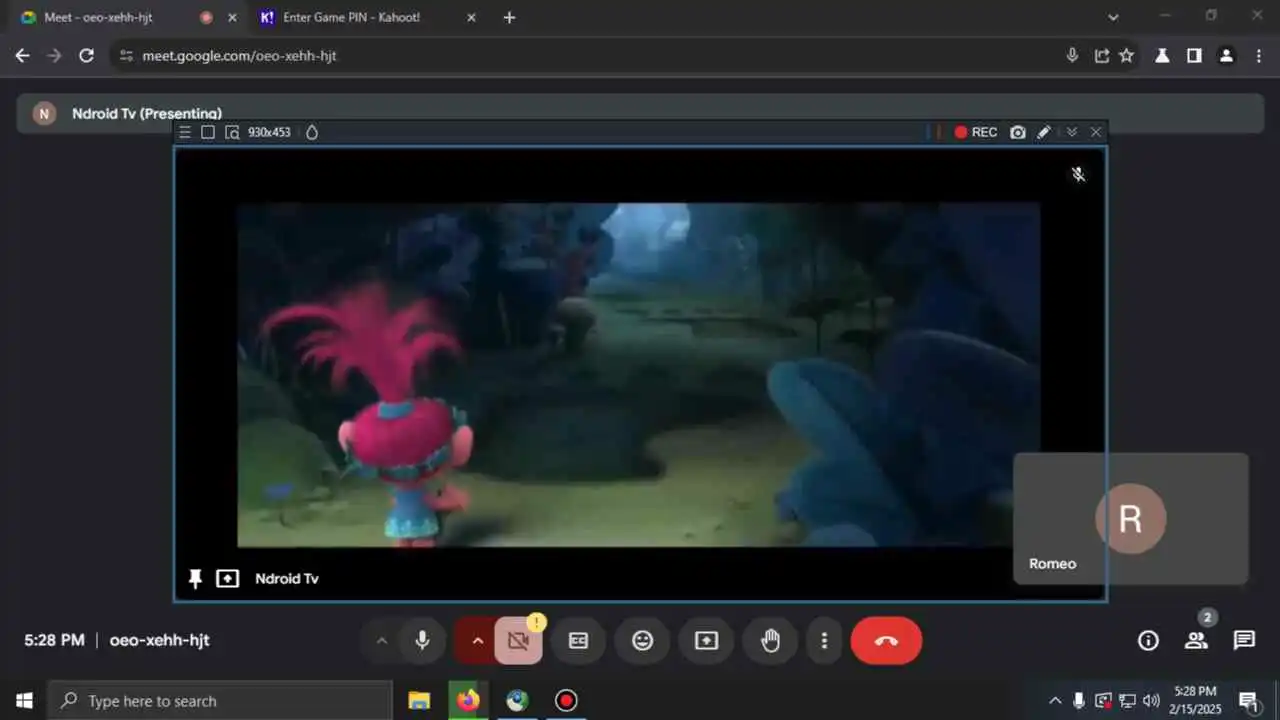Click the present screen button

point(706,641)
